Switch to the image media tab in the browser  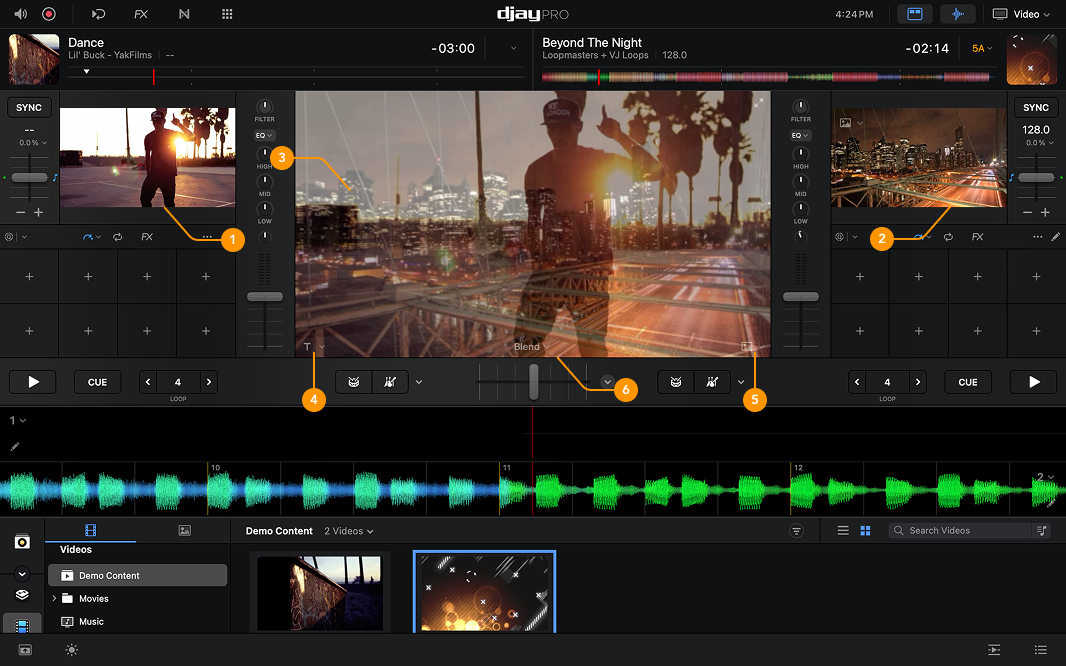184,530
